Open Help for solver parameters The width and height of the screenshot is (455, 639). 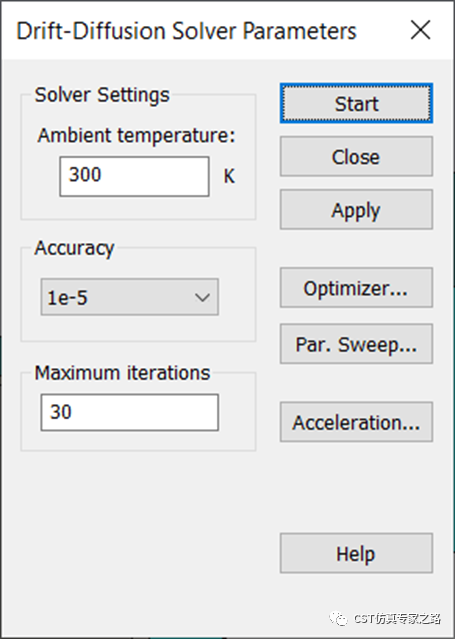click(x=356, y=553)
